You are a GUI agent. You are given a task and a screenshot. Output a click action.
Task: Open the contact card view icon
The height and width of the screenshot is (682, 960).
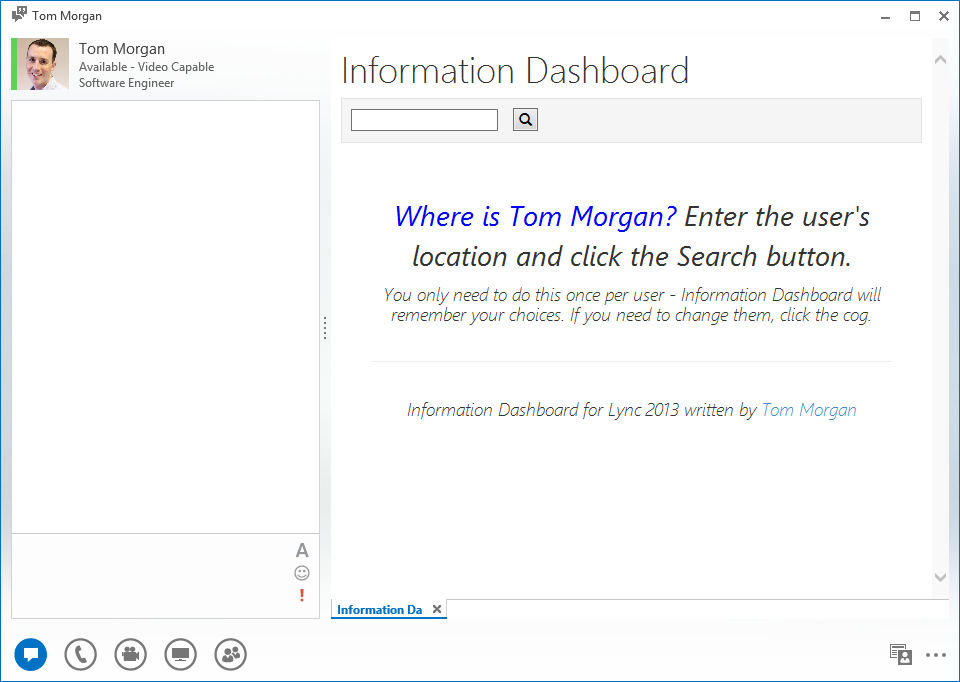(x=901, y=654)
